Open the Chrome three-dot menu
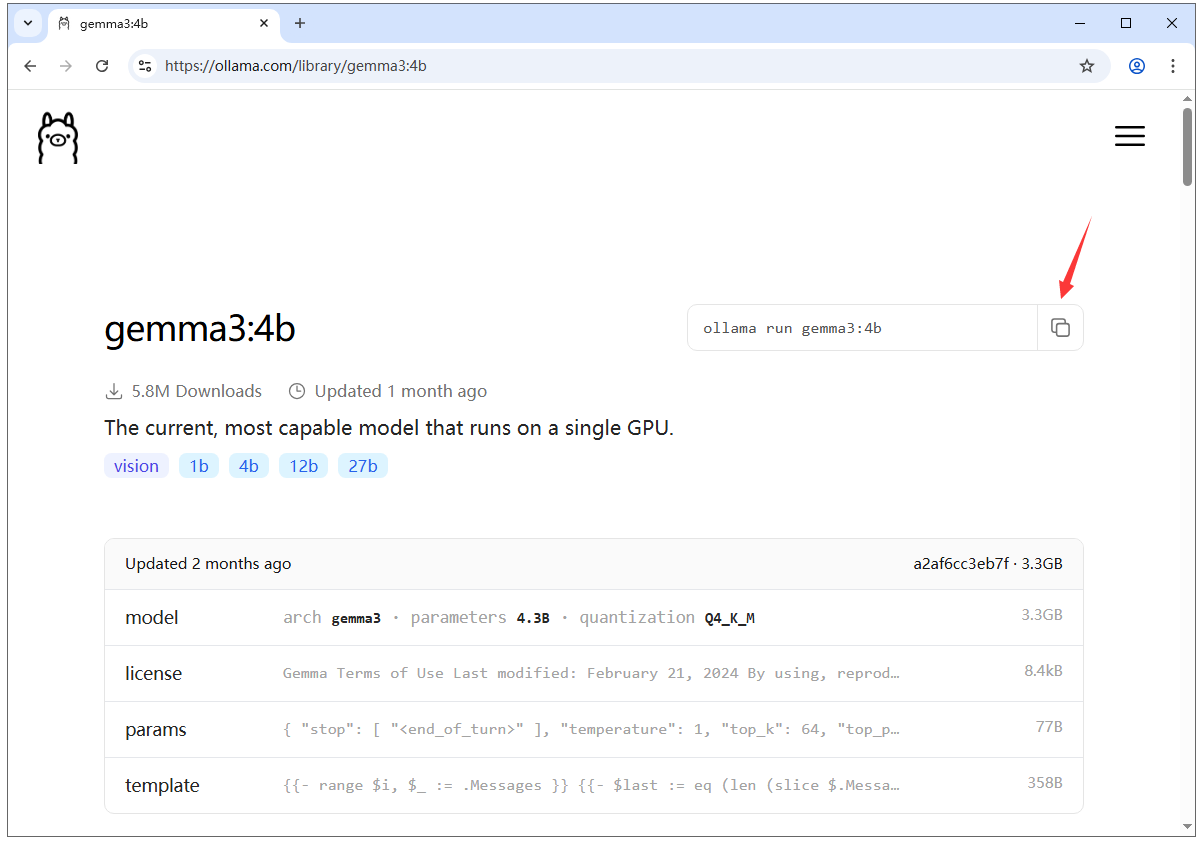 1173,65
